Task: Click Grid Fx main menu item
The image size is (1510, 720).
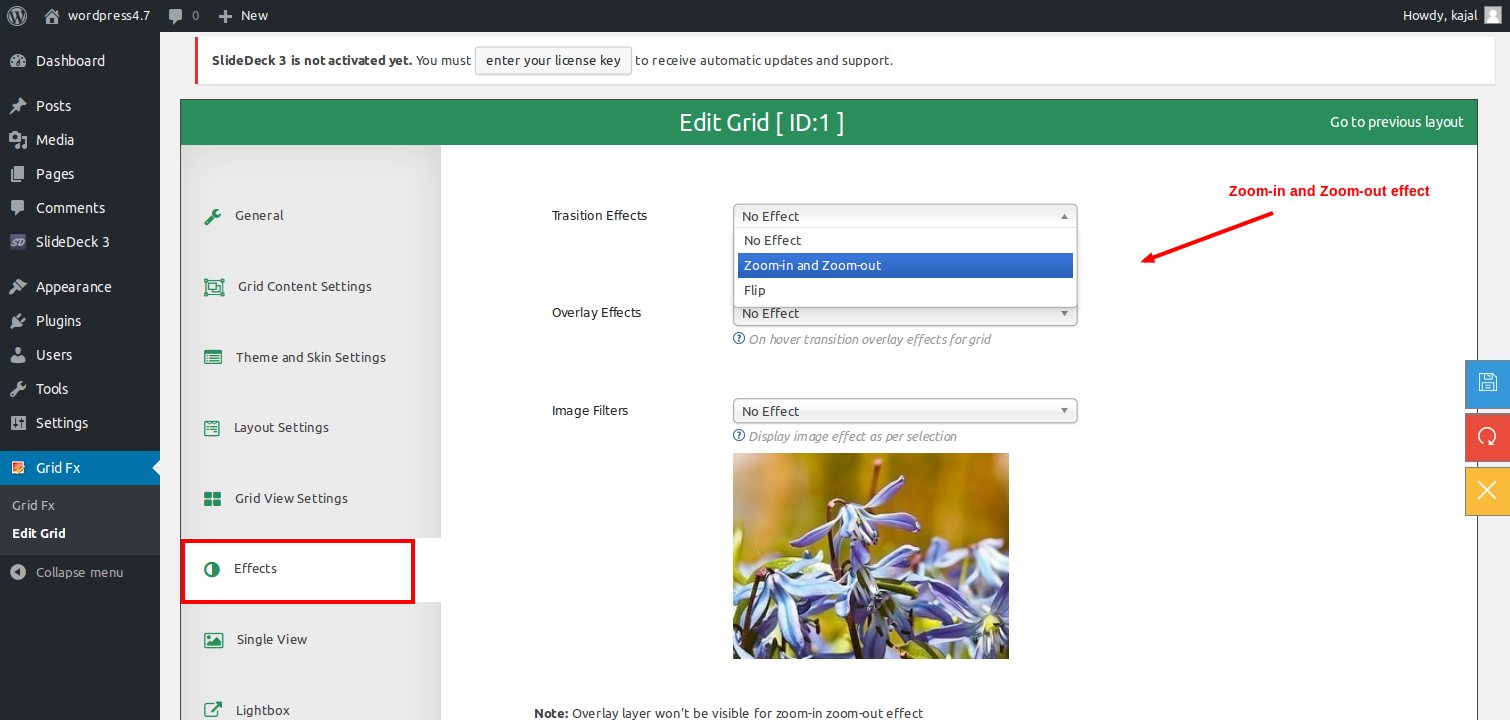Action: point(80,468)
